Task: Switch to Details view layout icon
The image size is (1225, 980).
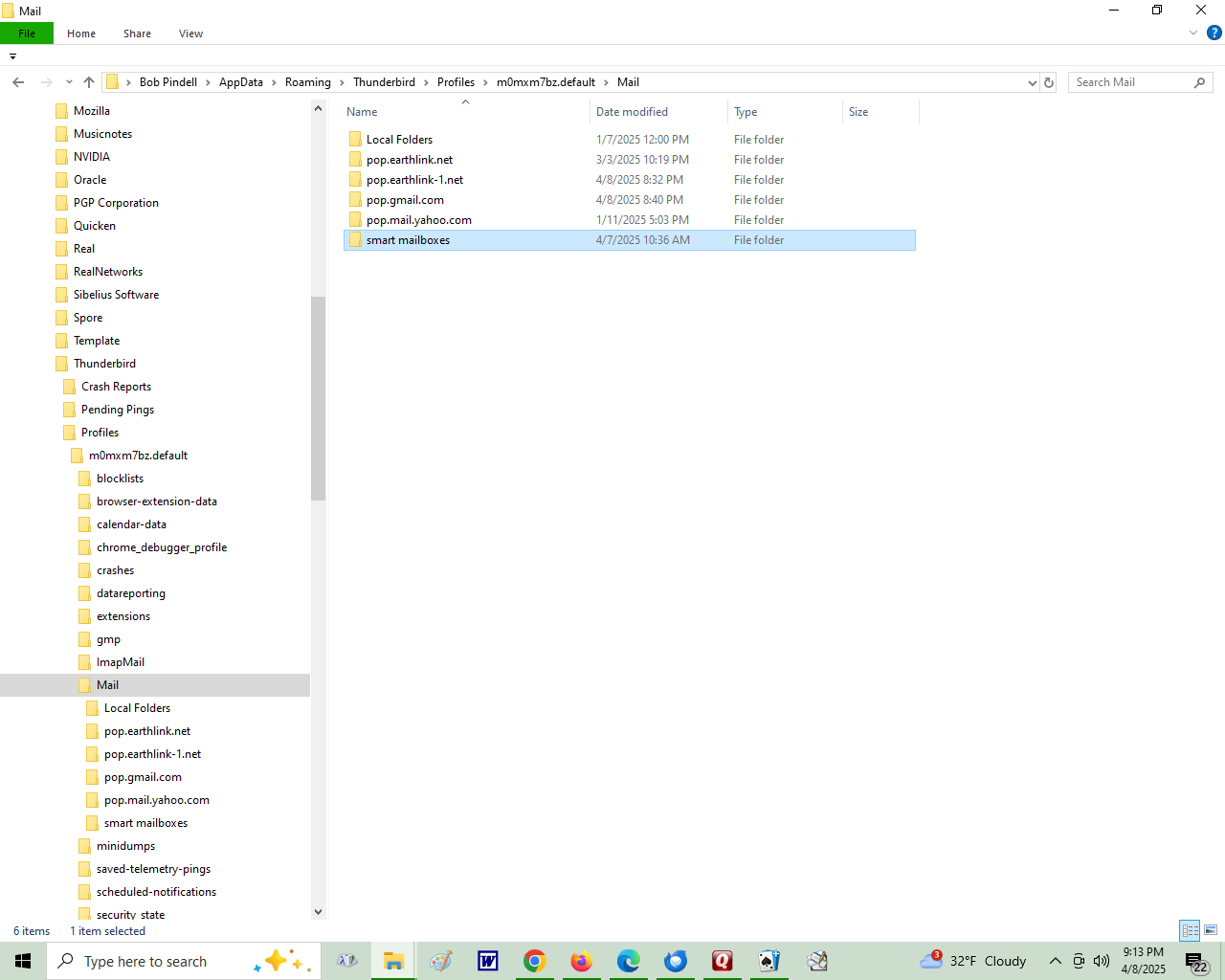Action: point(1190,930)
